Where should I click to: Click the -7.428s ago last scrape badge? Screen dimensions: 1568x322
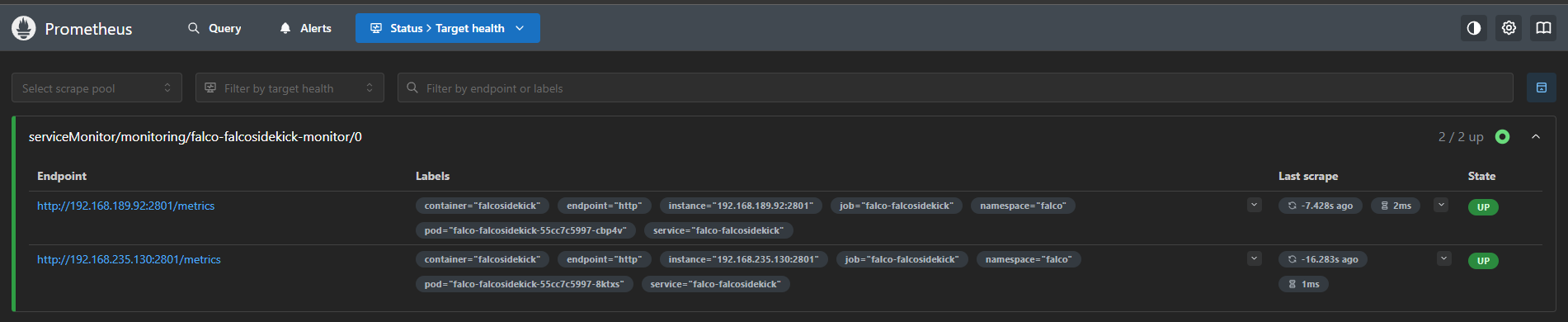(1320, 206)
